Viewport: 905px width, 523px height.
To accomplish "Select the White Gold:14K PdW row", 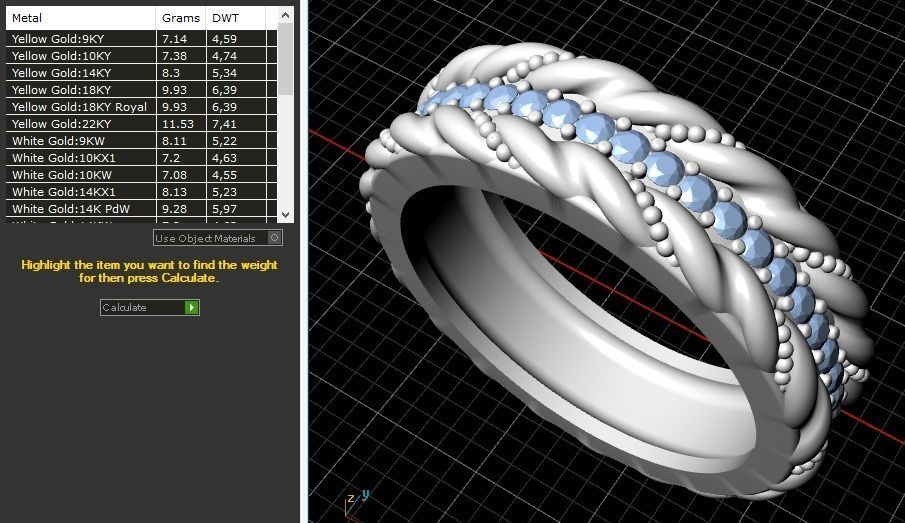I will [x=141, y=209].
